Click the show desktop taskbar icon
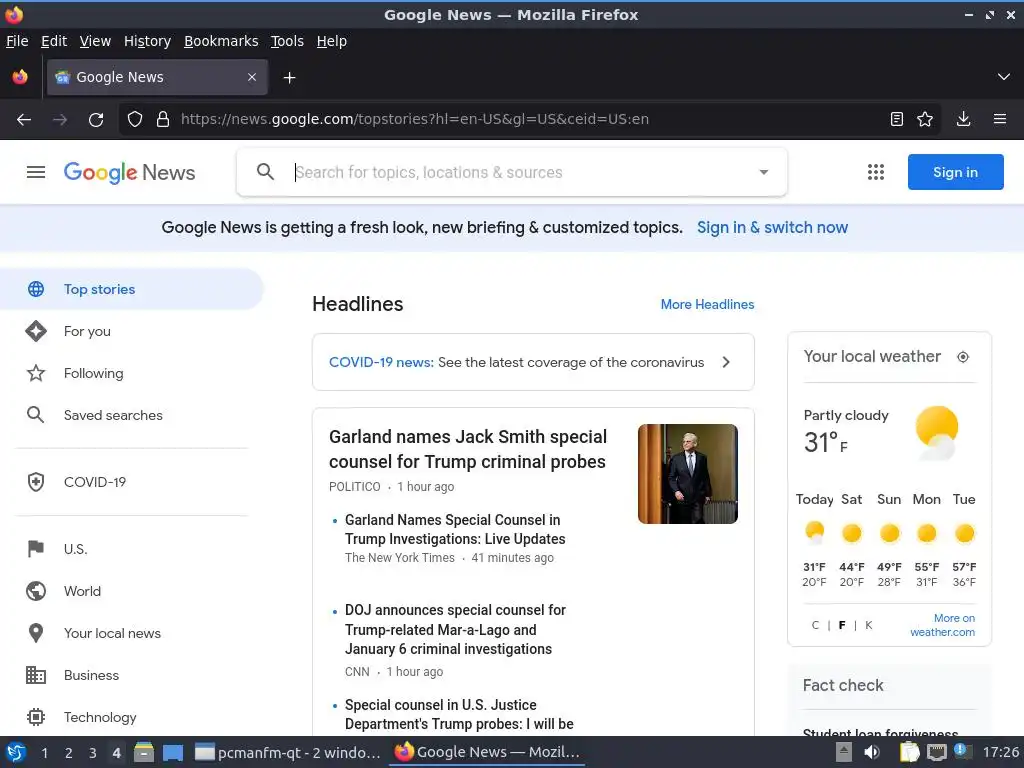Screen dimensions: 1024x768 tap(173, 752)
